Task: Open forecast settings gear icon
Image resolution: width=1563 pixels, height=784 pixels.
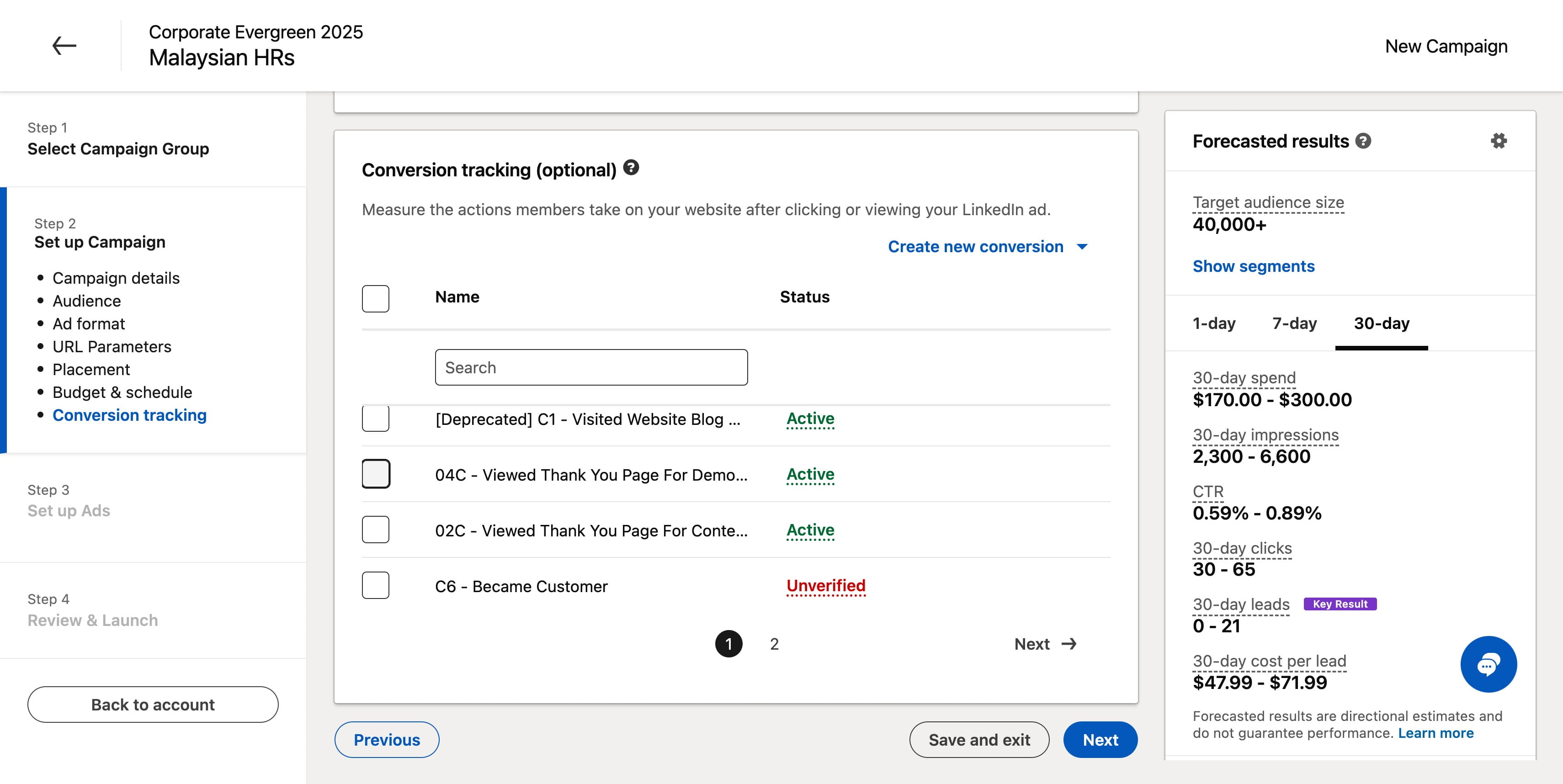Action: click(x=1499, y=141)
